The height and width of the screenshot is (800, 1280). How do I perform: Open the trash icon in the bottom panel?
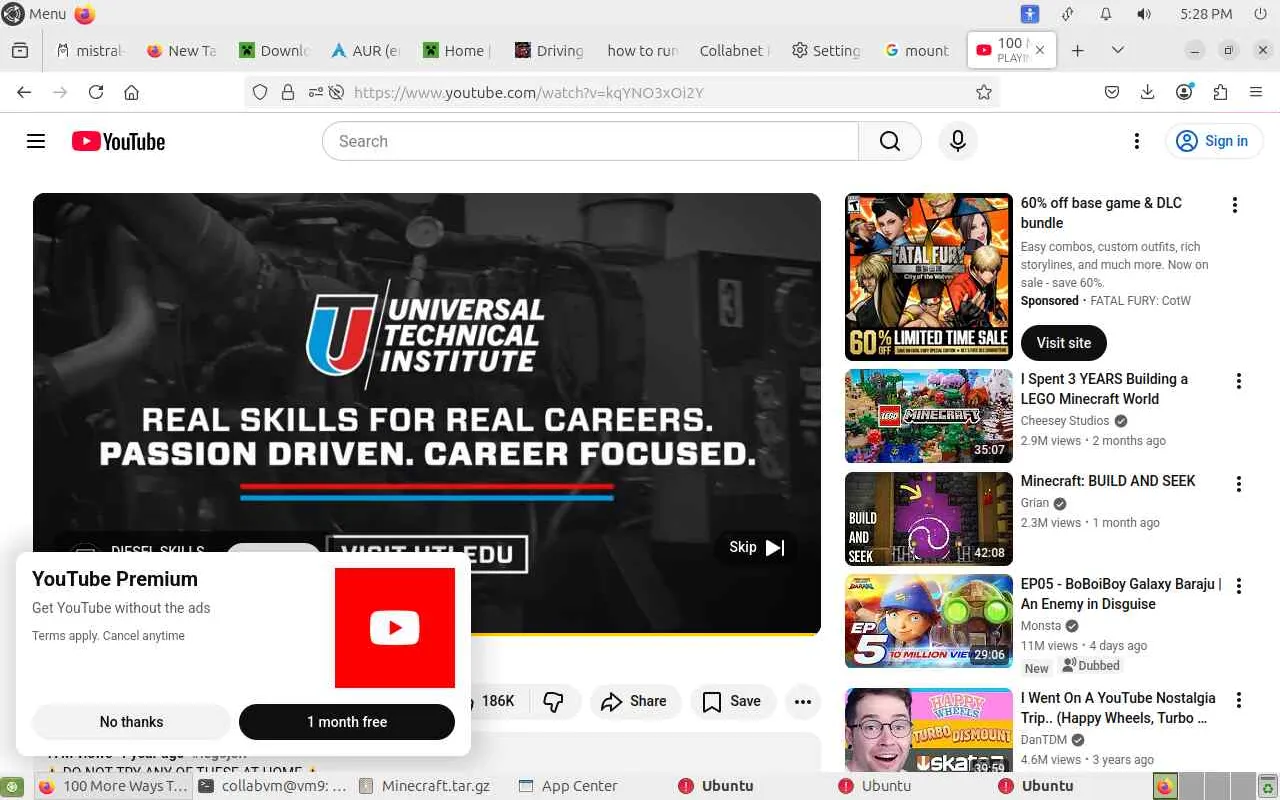pos(1267,786)
